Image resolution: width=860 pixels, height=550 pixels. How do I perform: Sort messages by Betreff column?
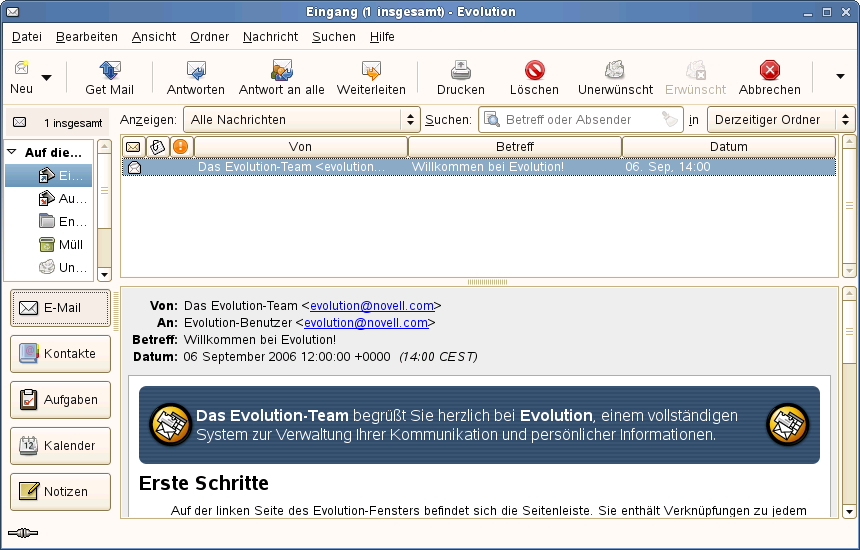click(x=514, y=147)
